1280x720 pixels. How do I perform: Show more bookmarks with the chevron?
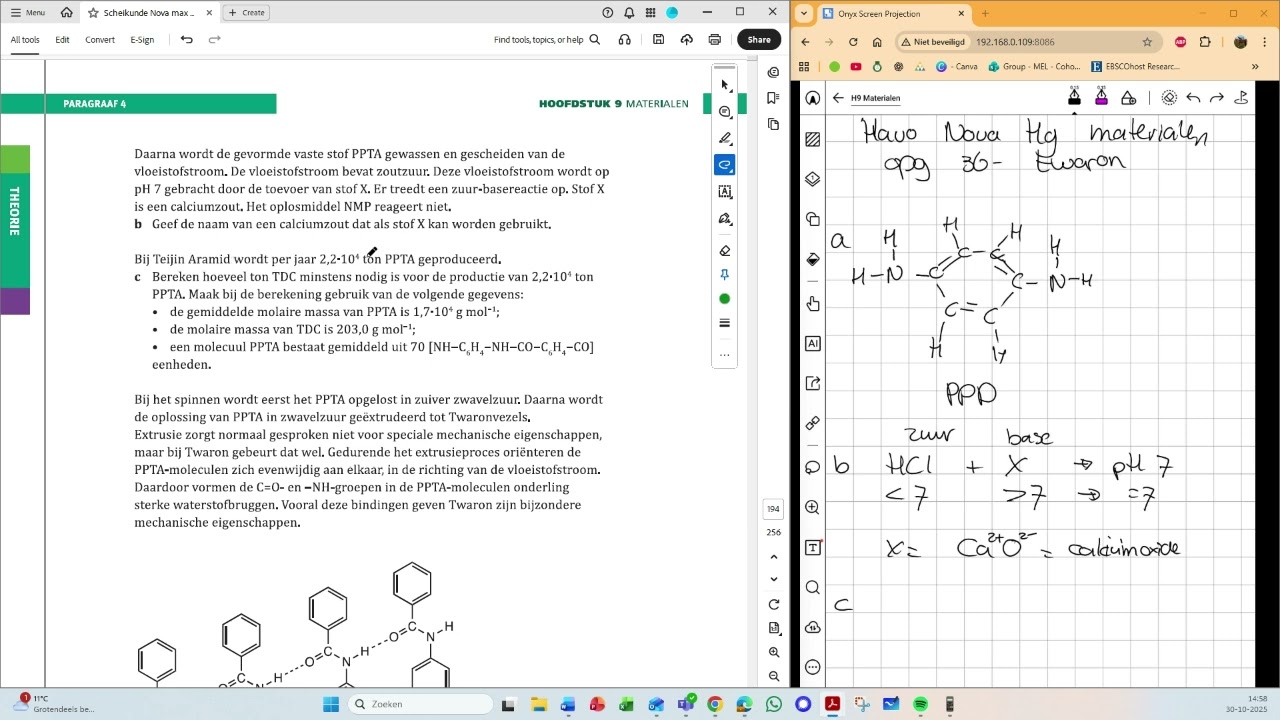coord(1255,67)
